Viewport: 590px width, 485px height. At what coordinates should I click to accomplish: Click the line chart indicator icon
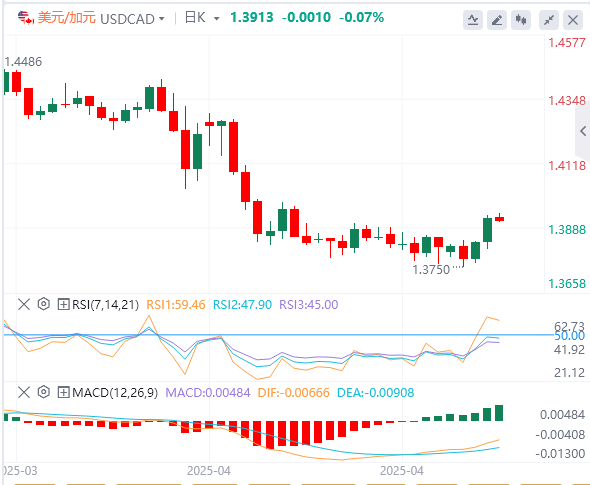473,20
